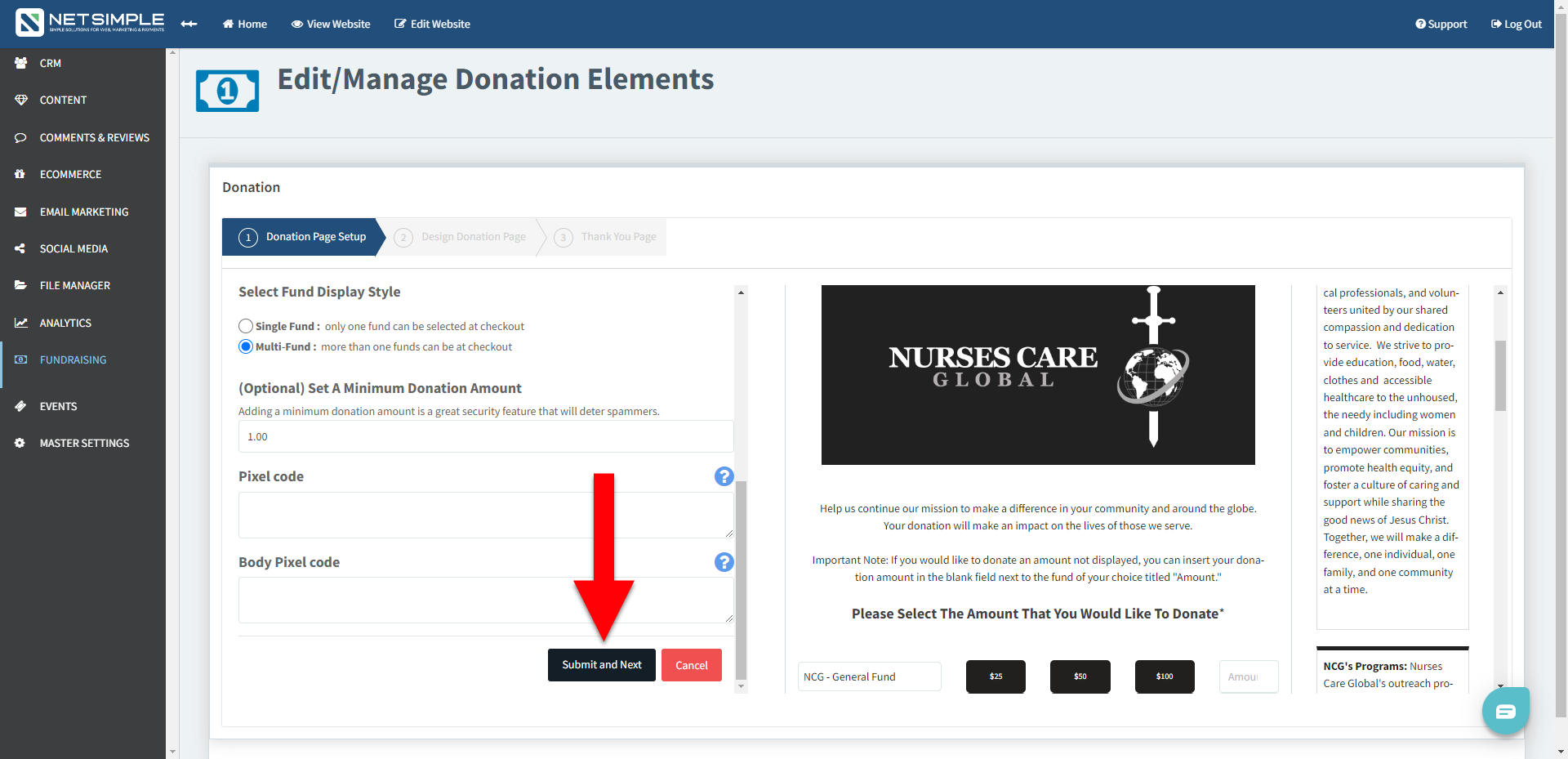1568x759 pixels.
Task: Click Log Out
Action: (1517, 24)
